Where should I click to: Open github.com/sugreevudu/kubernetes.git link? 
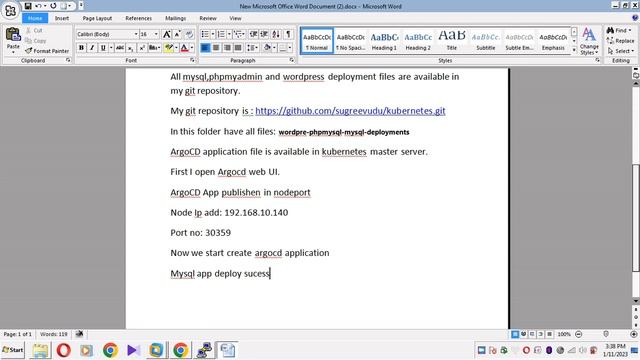click(x=350, y=111)
